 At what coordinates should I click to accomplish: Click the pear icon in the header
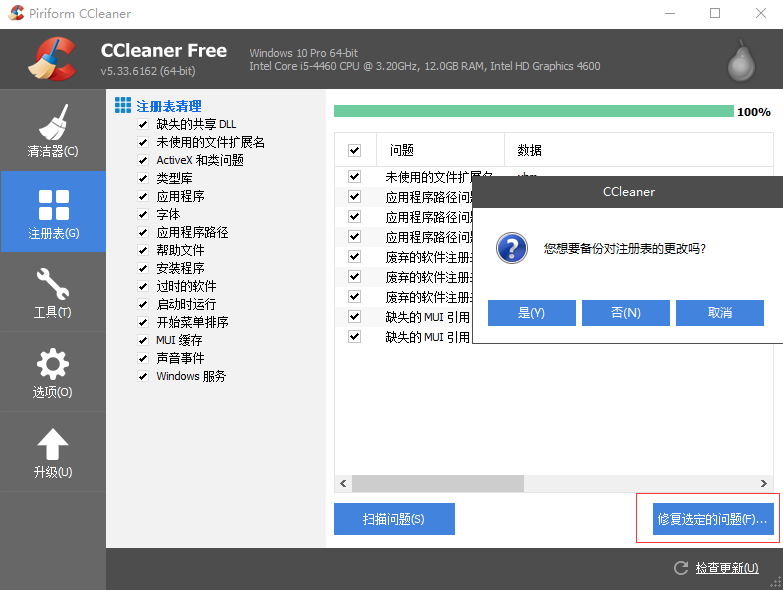[x=741, y=61]
